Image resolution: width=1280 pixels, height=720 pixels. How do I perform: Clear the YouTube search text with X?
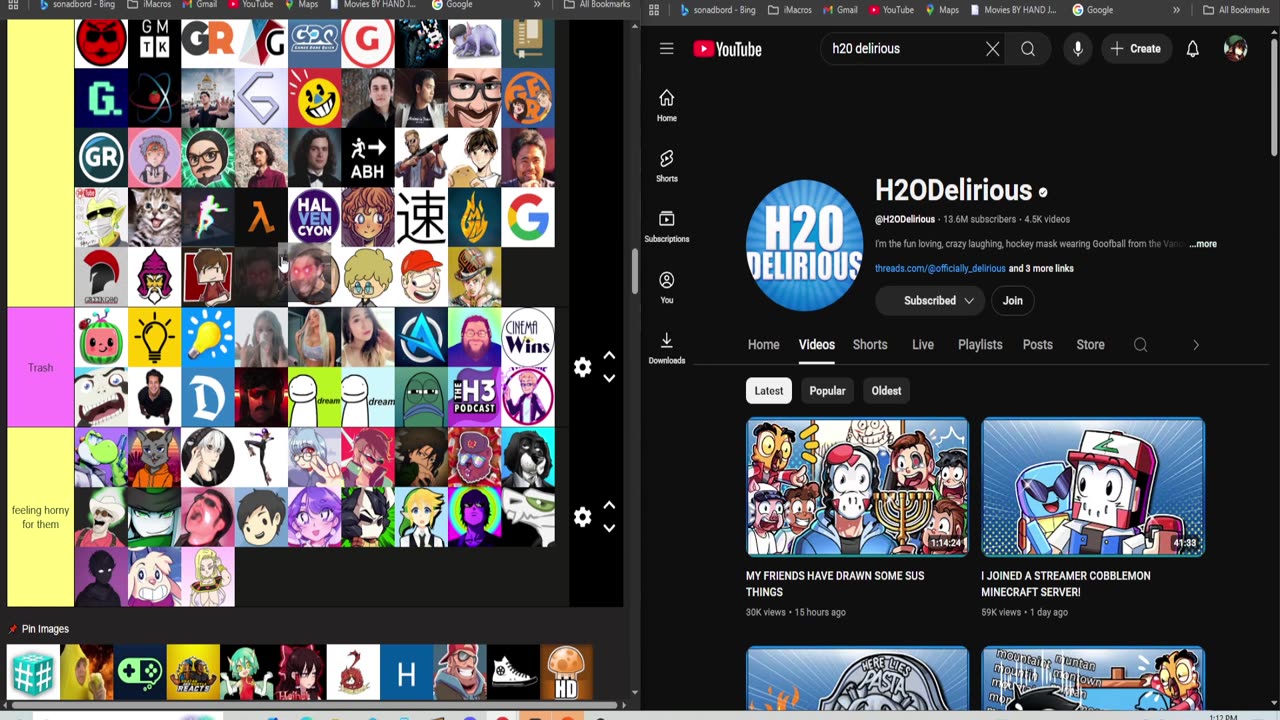(x=992, y=48)
